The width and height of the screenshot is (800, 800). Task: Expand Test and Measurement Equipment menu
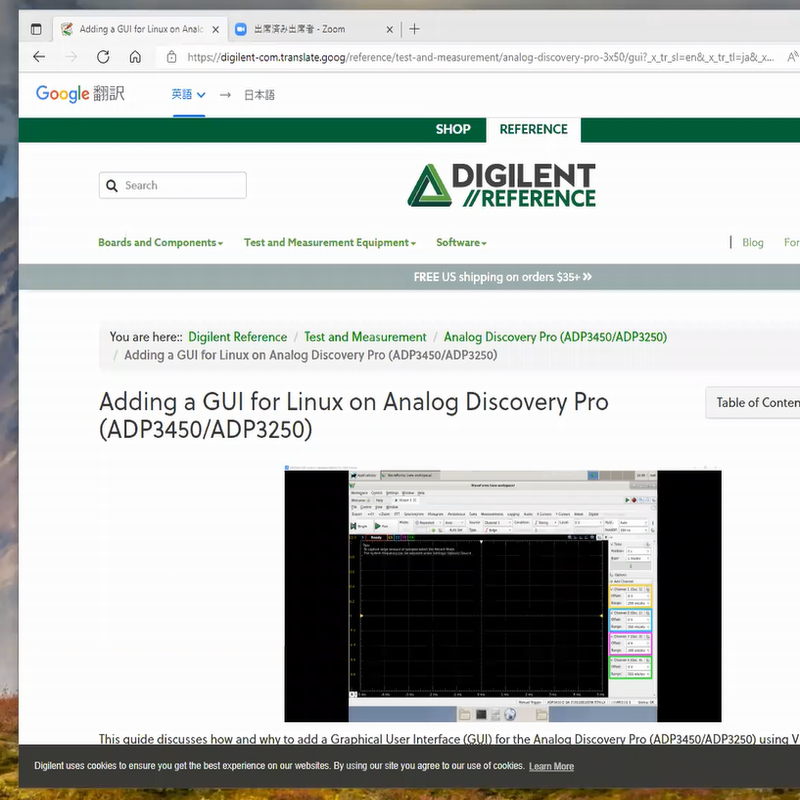tap(329, 243)
